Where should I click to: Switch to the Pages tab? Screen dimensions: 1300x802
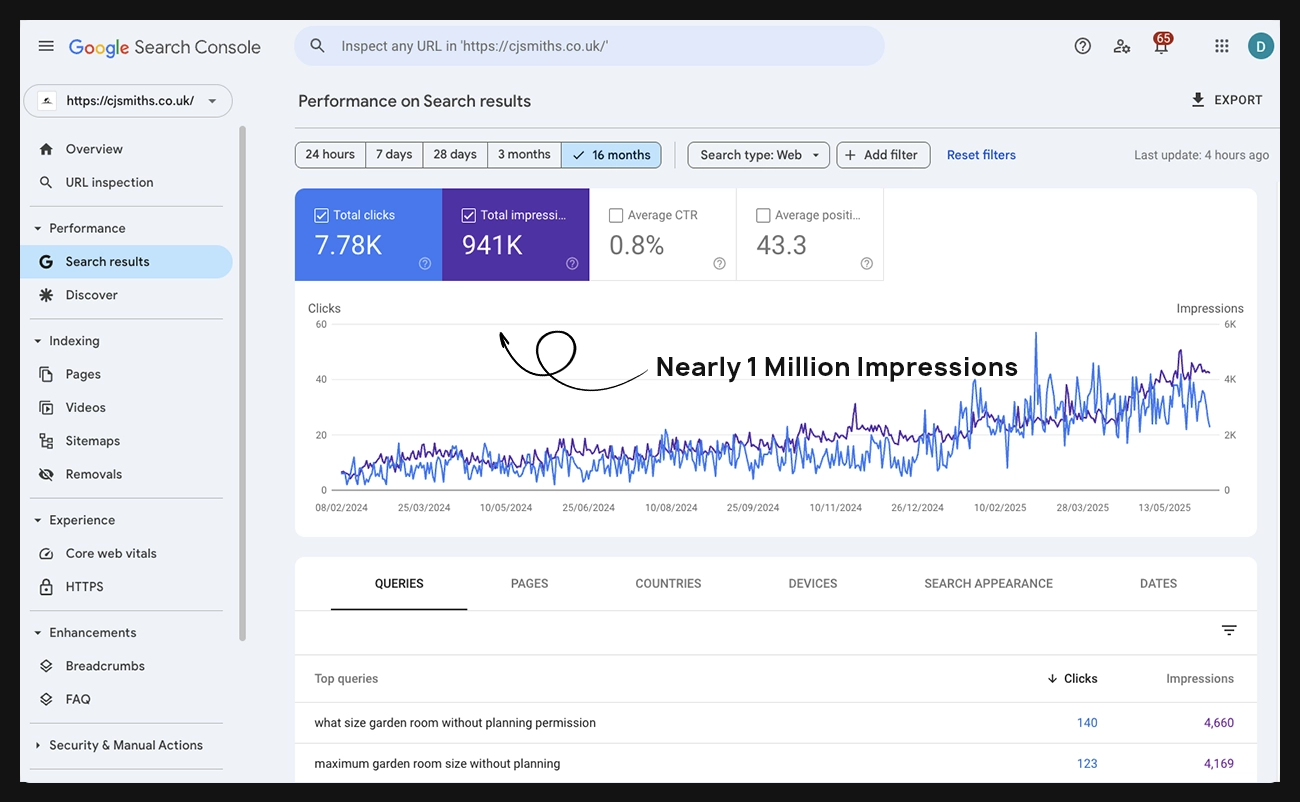tap(529, 583)
